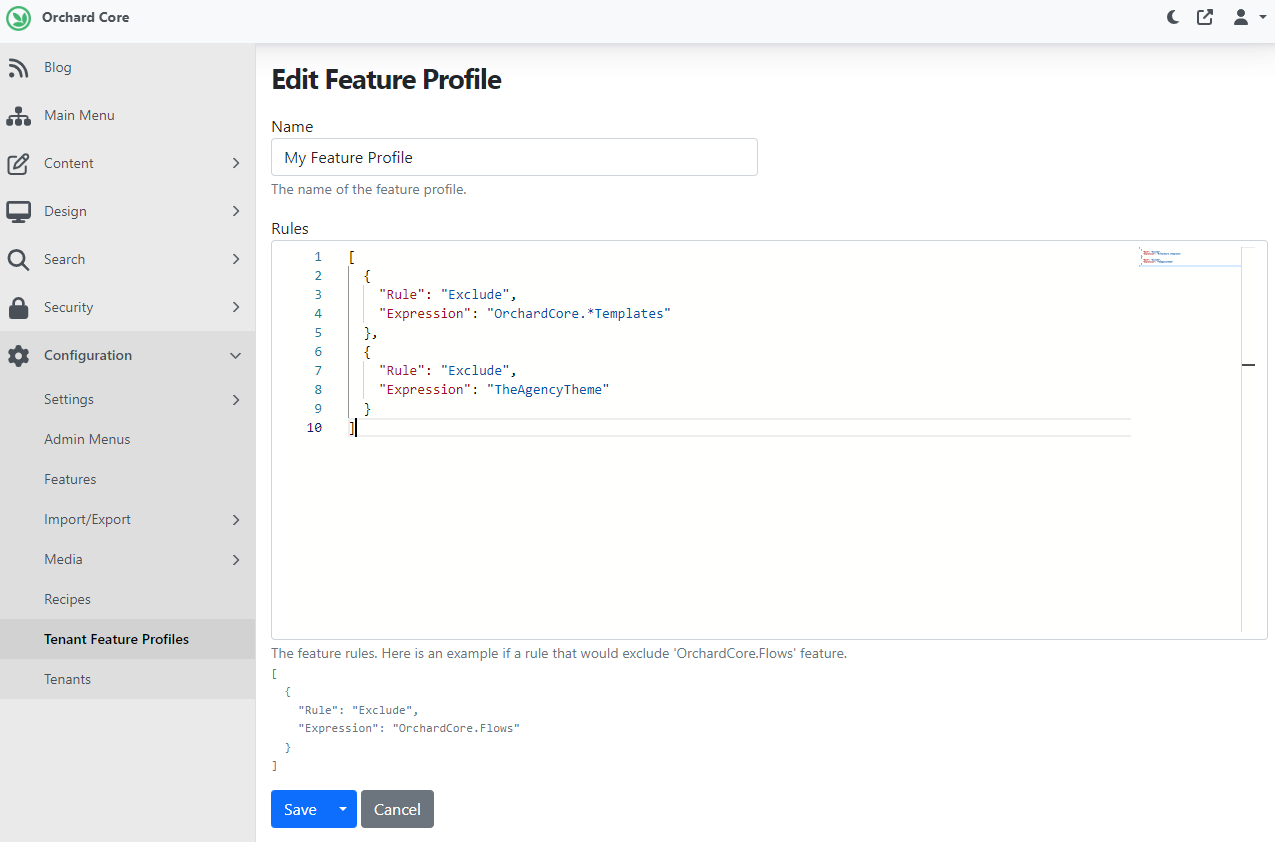
Task: Click "Rule": "Exclude" on line 3
Action: (x=447, y=294)
